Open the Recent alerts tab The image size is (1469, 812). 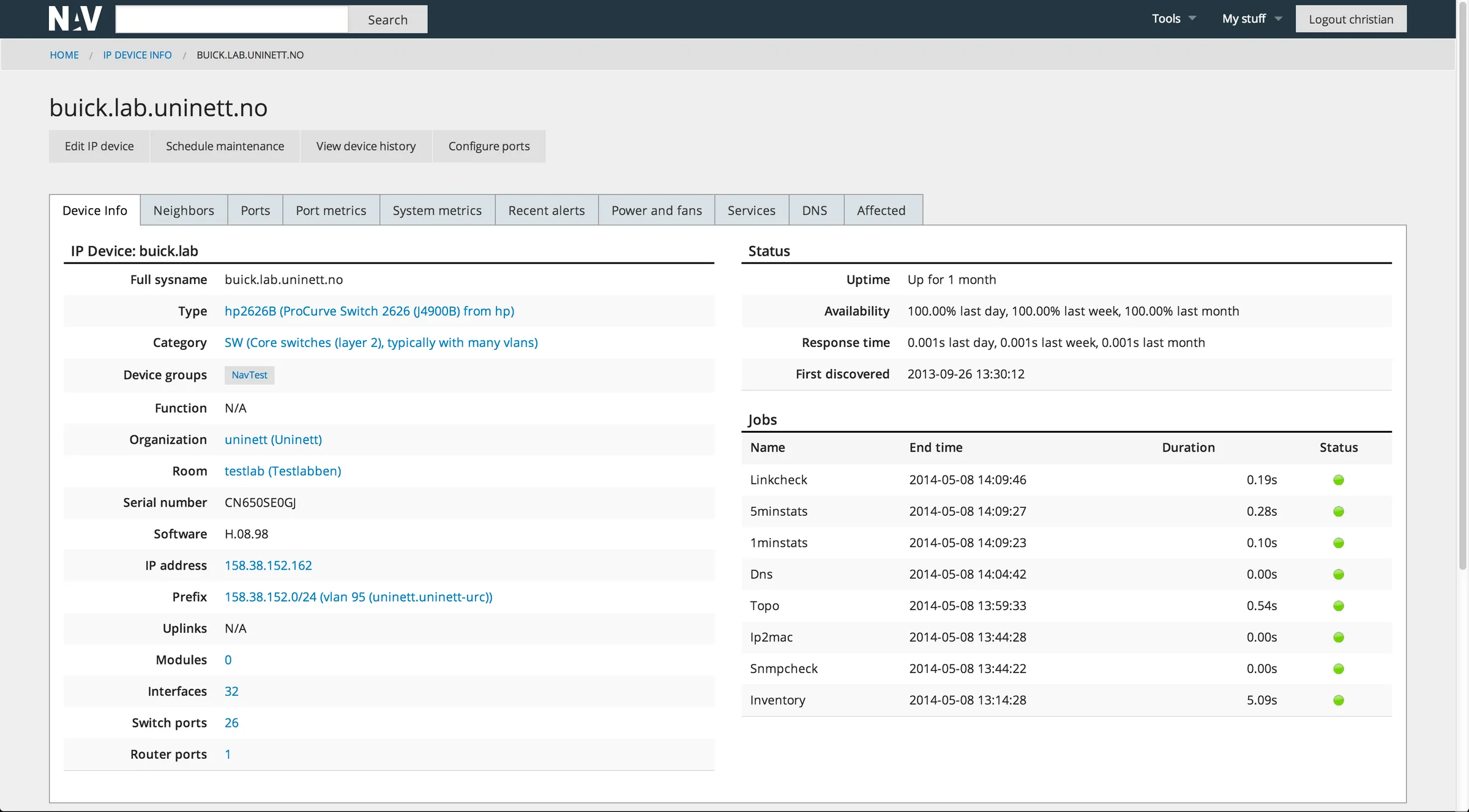pos(546,210)
